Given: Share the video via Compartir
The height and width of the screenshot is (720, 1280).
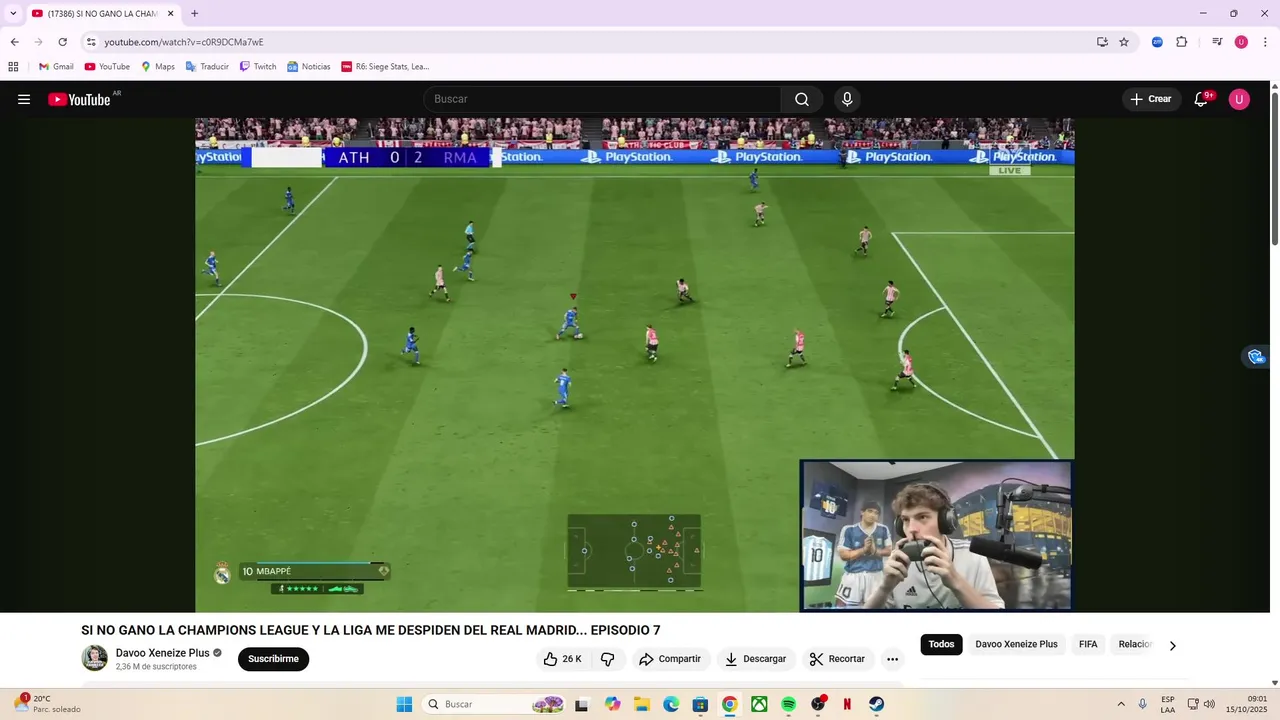Looking at the screenshot, I should [670, 659].
